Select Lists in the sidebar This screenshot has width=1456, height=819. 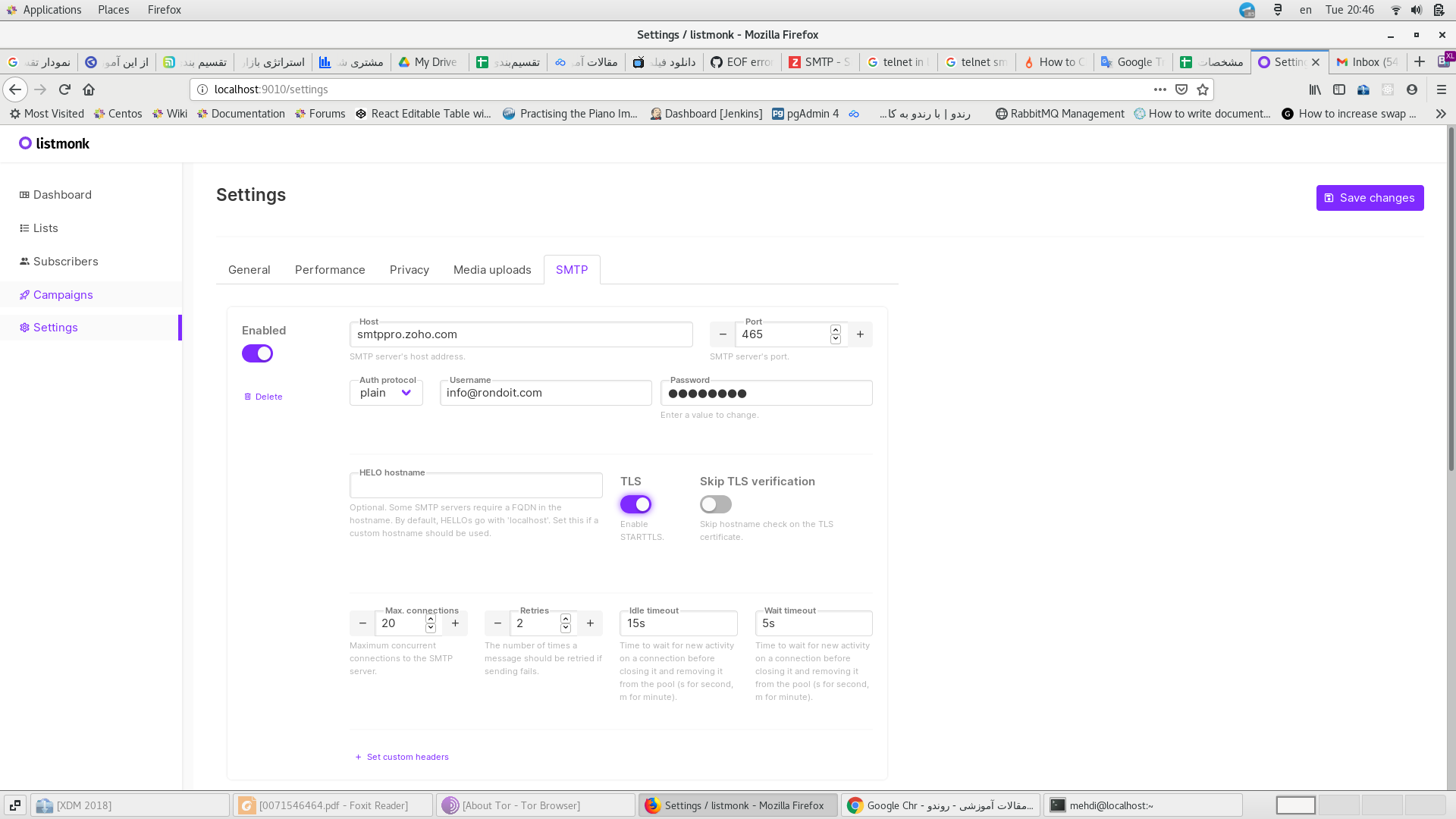click(45, 228)
